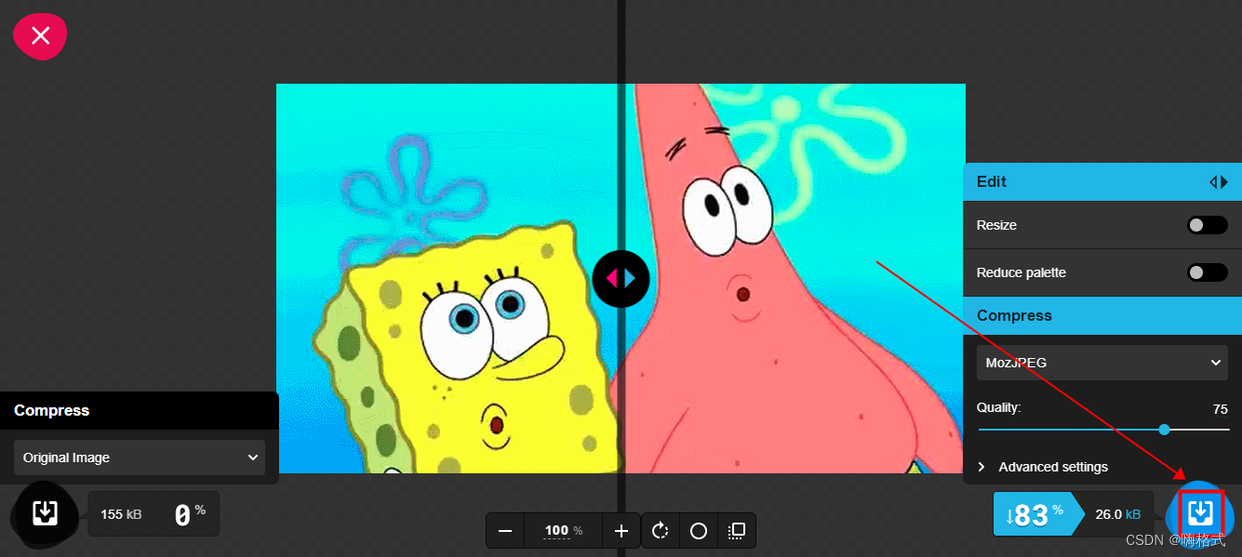Viewport: 1242px width, 557px height.
Task: Click the 100% zoom level field
Action: coord(563,531)
